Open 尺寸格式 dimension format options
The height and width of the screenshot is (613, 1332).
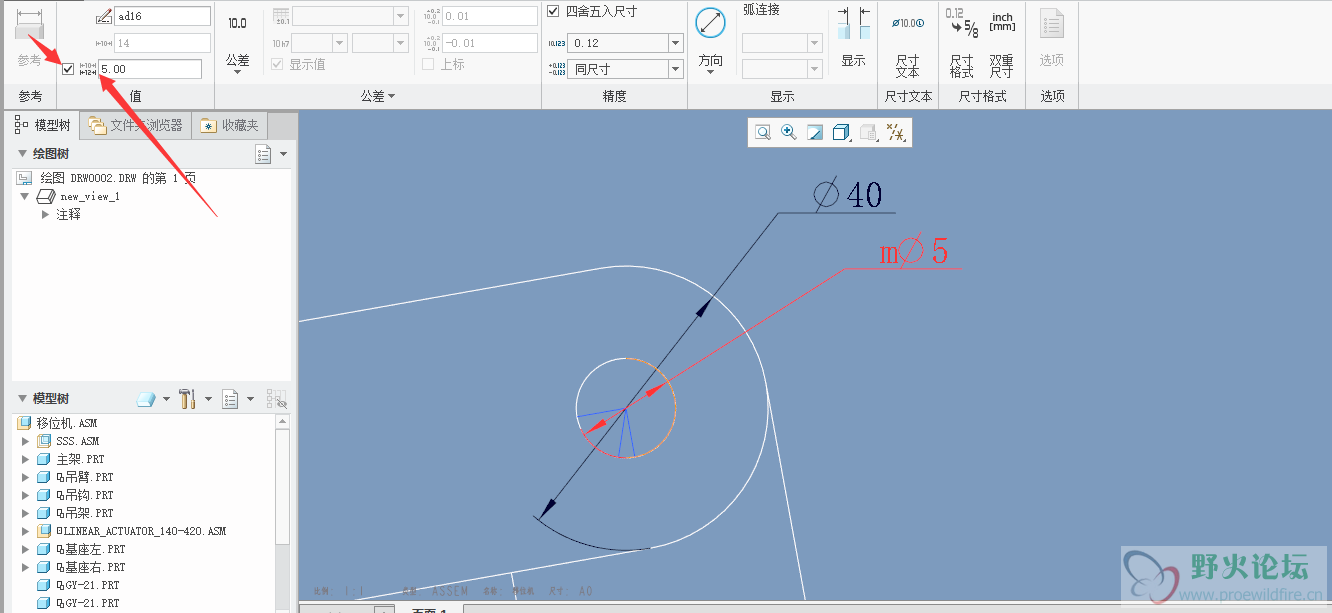click(961, 44)
